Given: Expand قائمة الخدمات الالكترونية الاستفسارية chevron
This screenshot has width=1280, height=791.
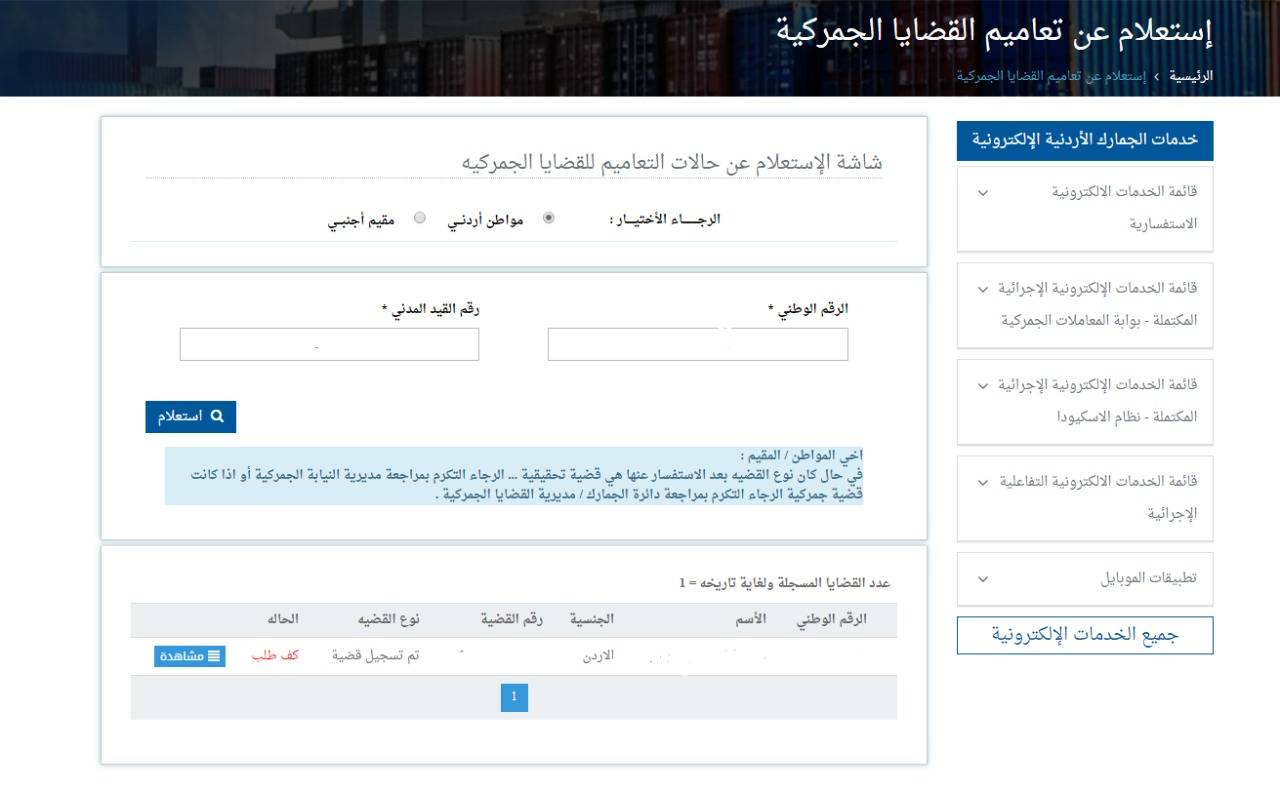Looking at the screenshot, I should point(982,192).
